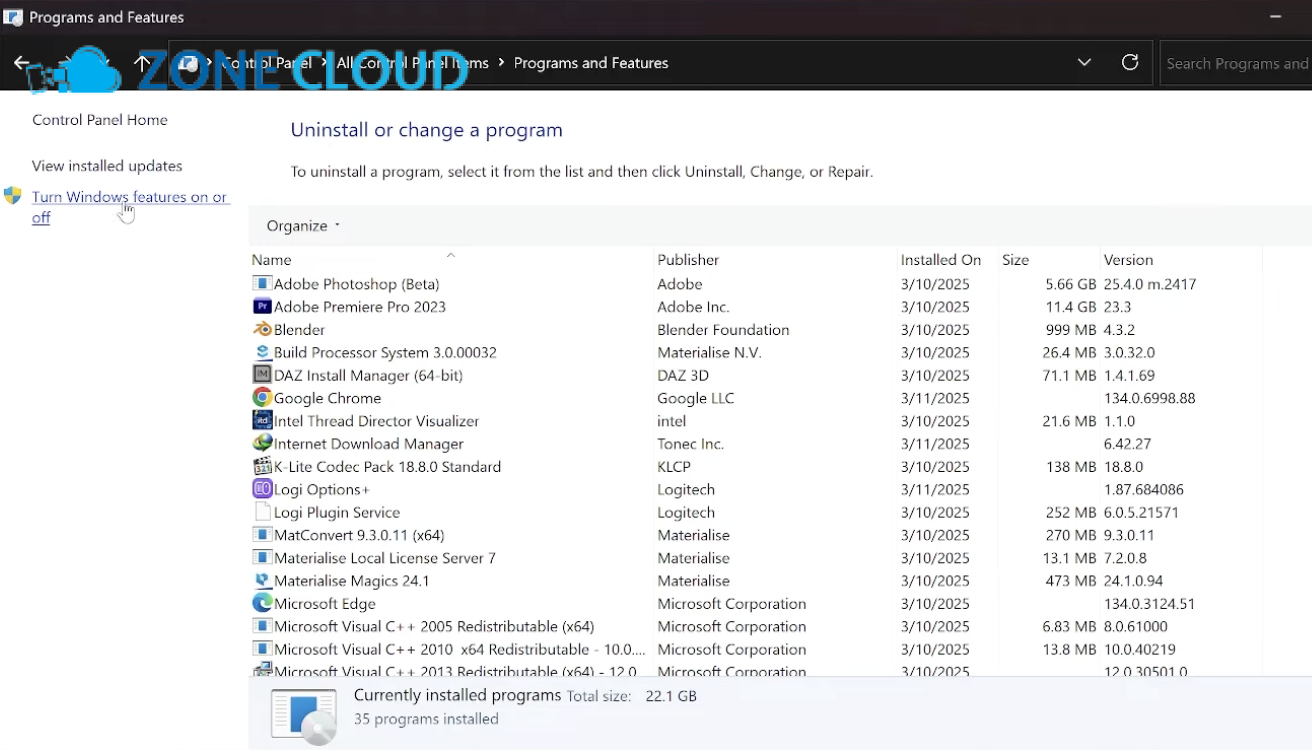Select Materialise Local License Server 7 entry
1312x750 pixels.
point(385,558)
